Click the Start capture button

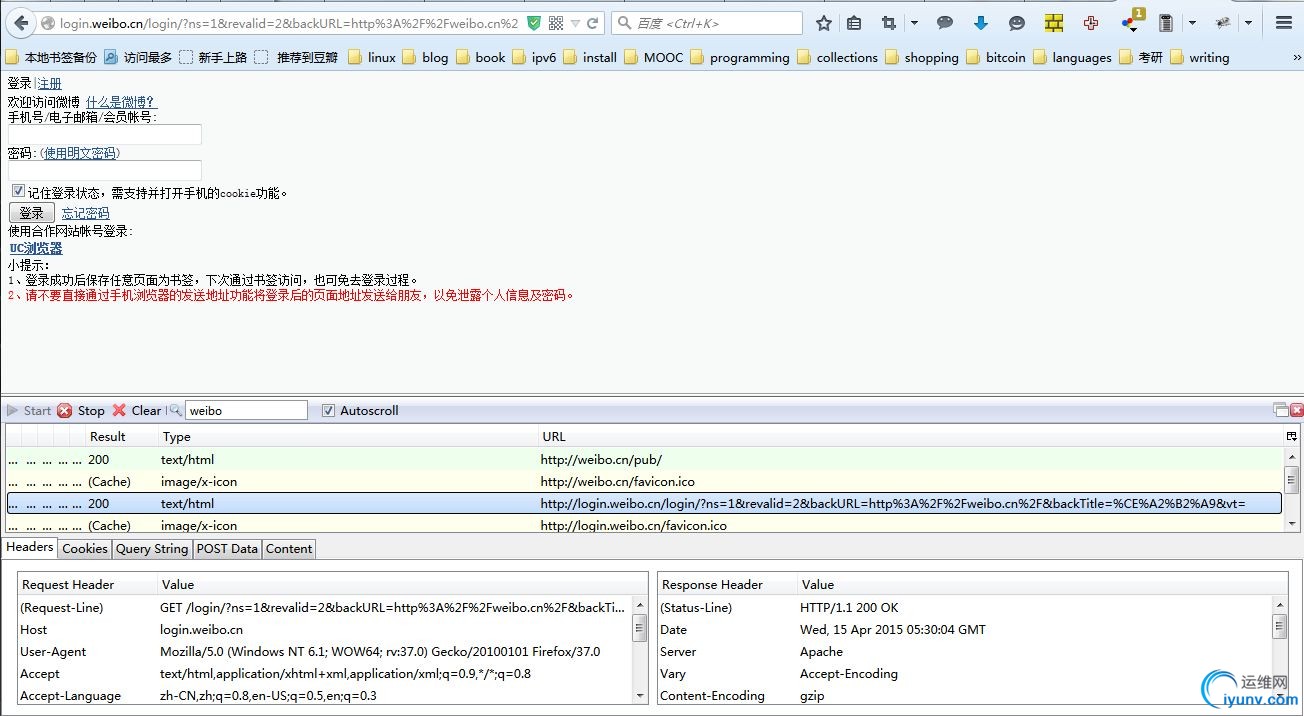pyautogui.click(x=29, y=411)
